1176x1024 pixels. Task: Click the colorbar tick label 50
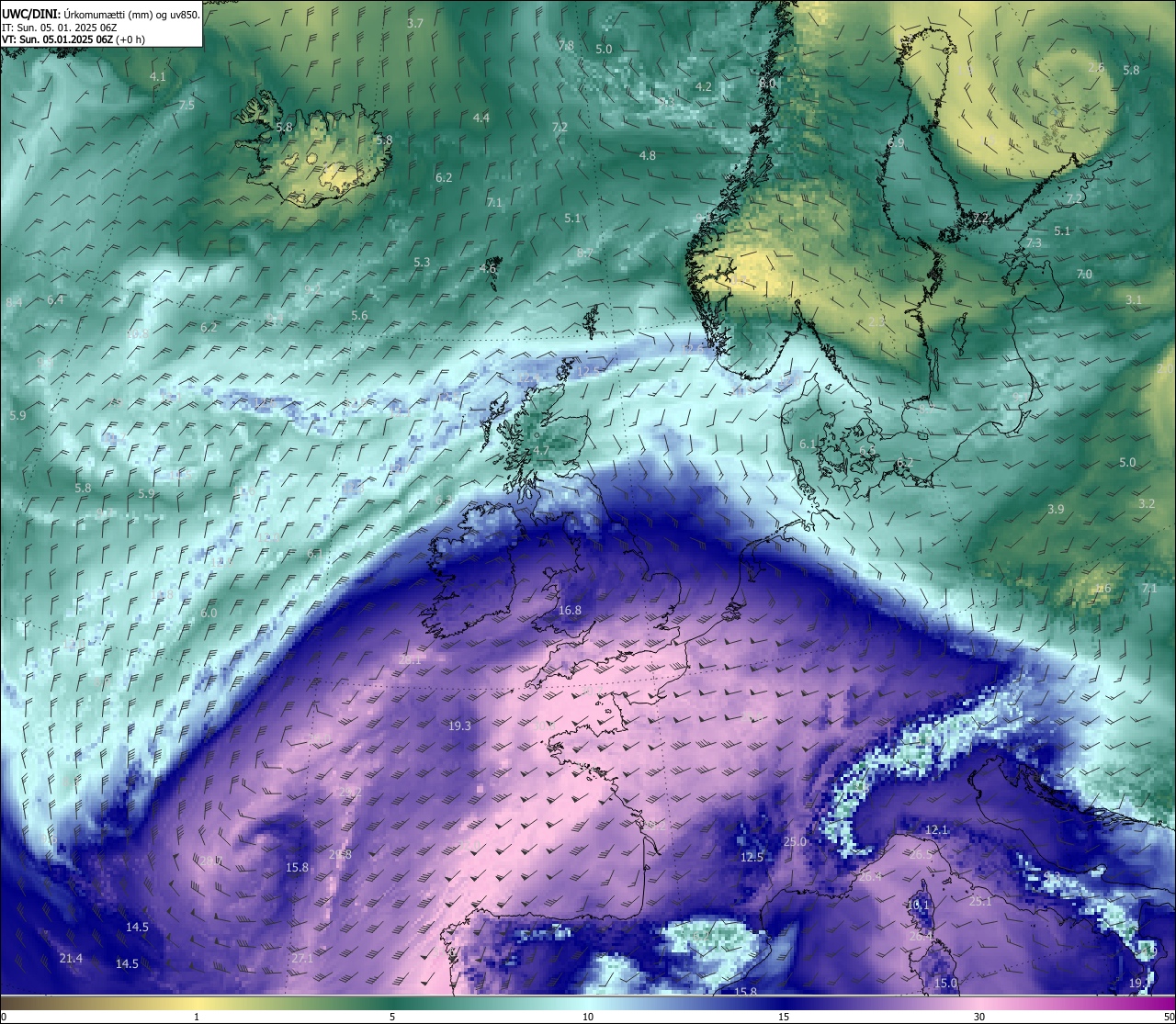coord(1169,1017)
